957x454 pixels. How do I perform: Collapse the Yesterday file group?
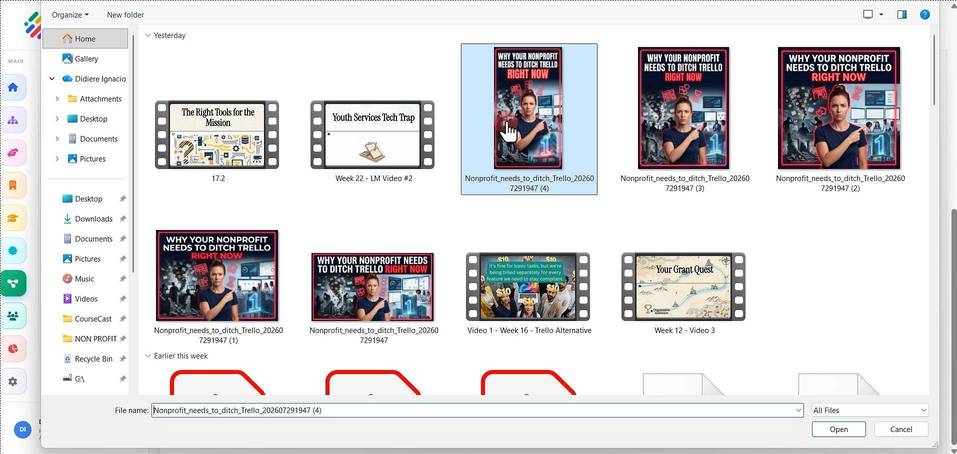click(x=148, y=35)
